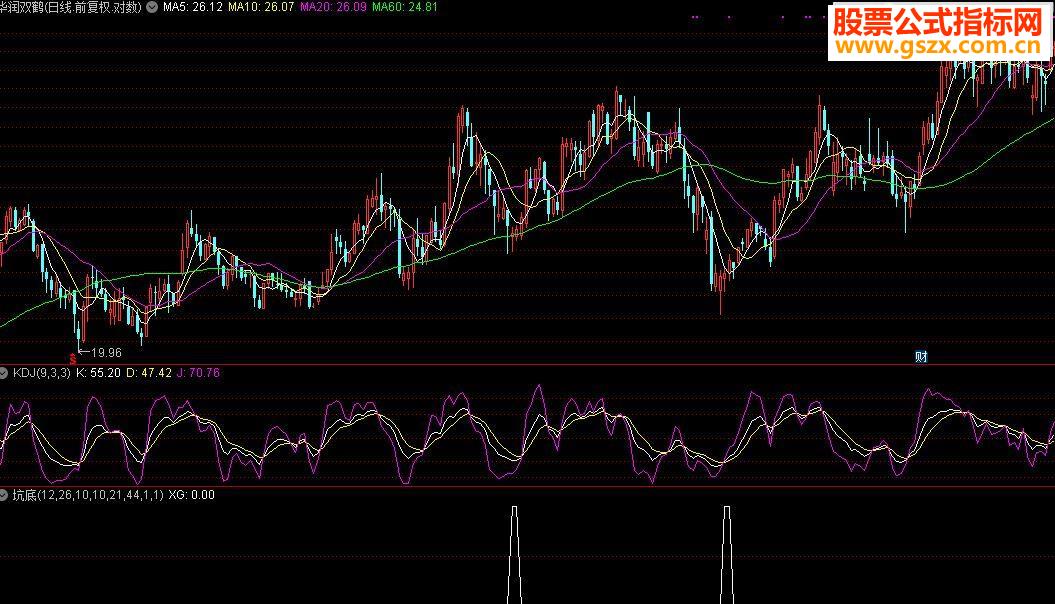Open the main chart settings dropdown icon

[x=152, y=7]
